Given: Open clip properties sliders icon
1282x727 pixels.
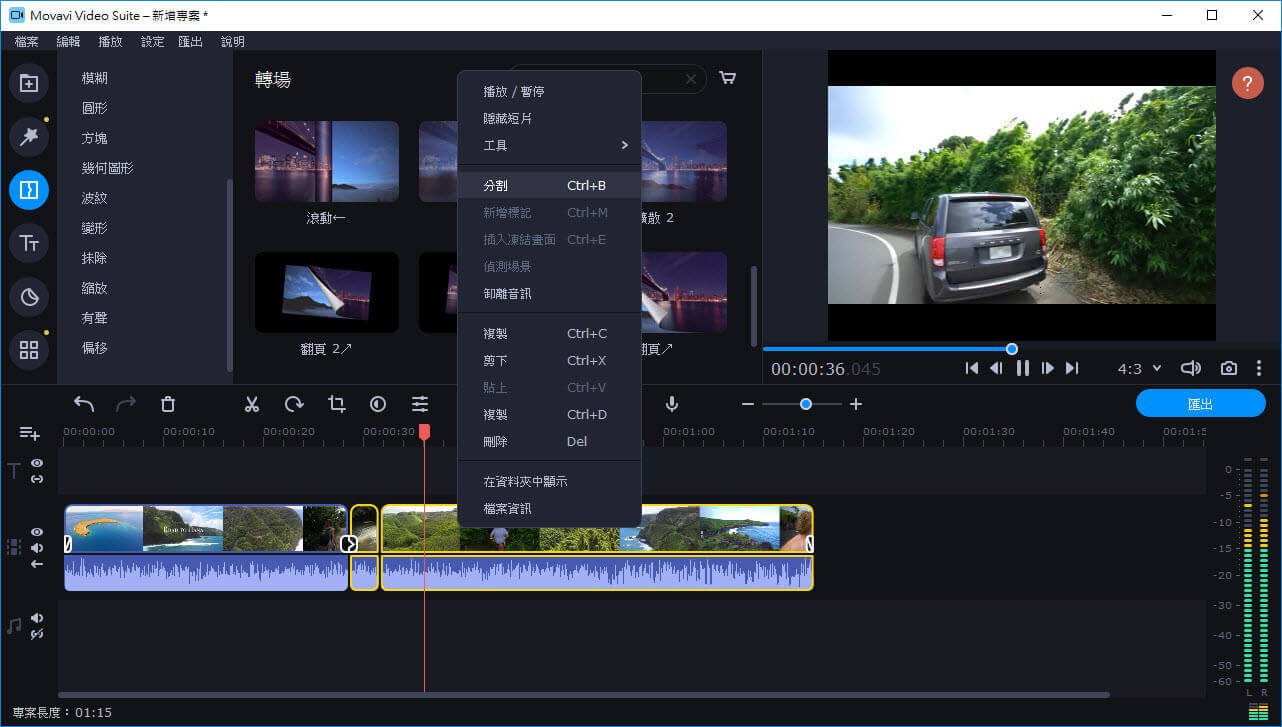Looking at the screenshot, I should pos(420,404).
